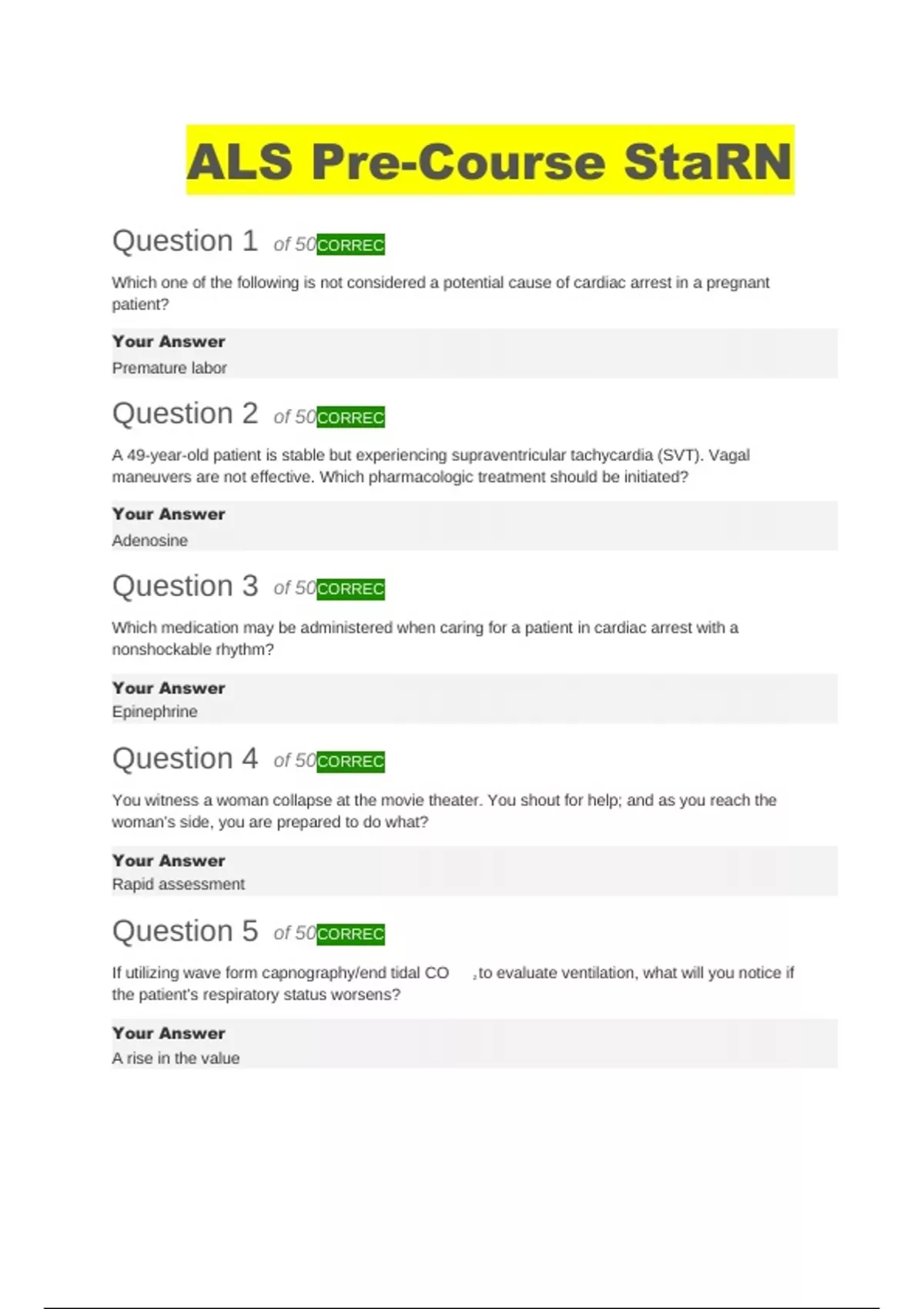Click the green CORREC badge beside Question 2
The height and width of the screenshot is (1309, 924).
(350, 417)
